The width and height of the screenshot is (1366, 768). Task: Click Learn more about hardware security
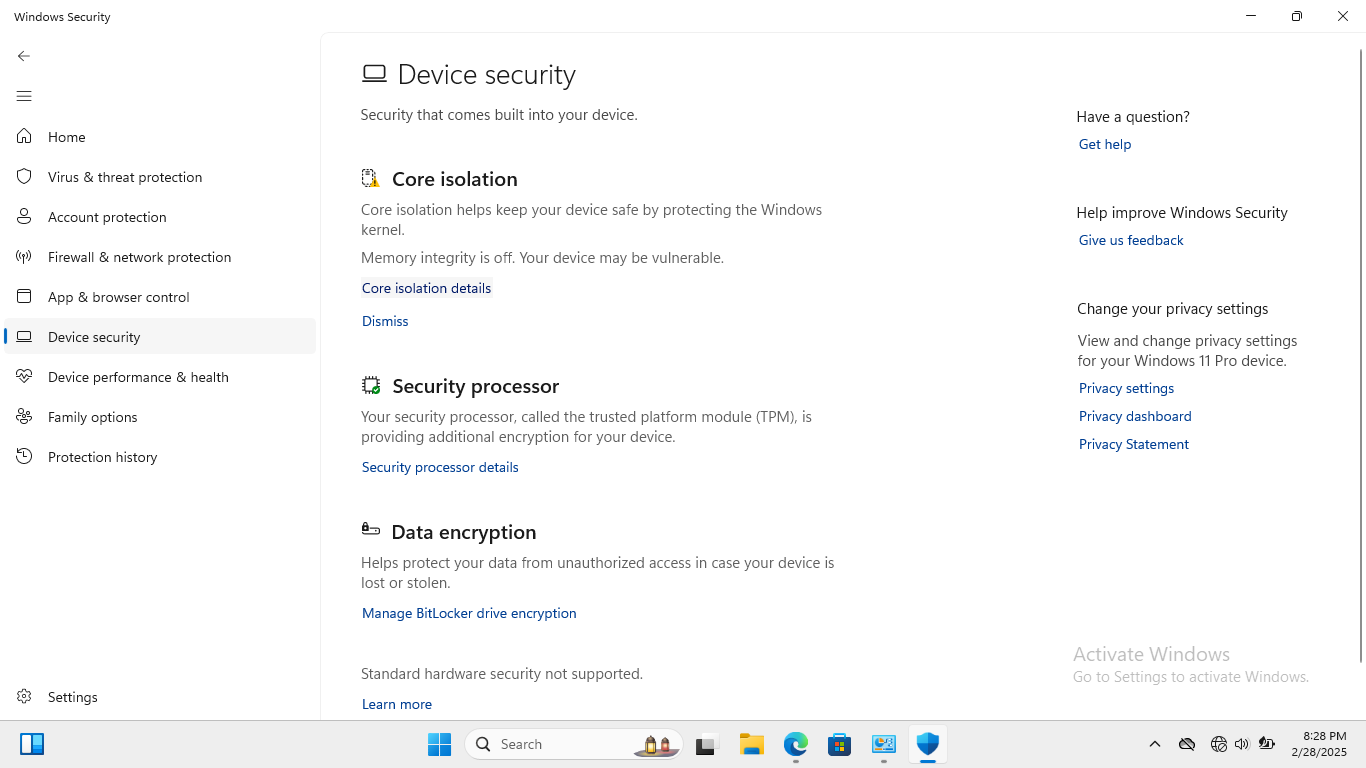(397, 704)
